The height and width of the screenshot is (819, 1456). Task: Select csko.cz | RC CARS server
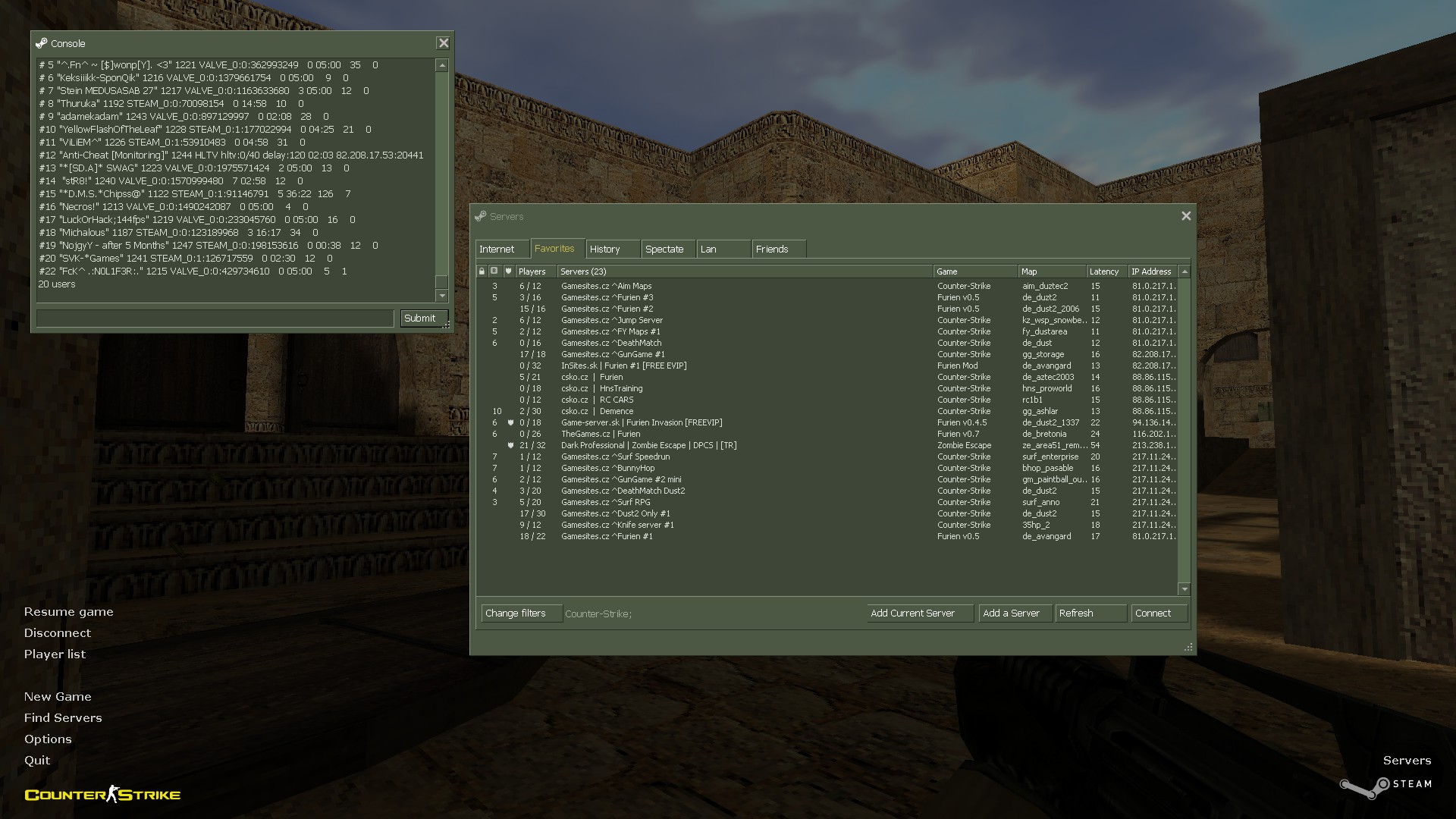coord(827,400)
